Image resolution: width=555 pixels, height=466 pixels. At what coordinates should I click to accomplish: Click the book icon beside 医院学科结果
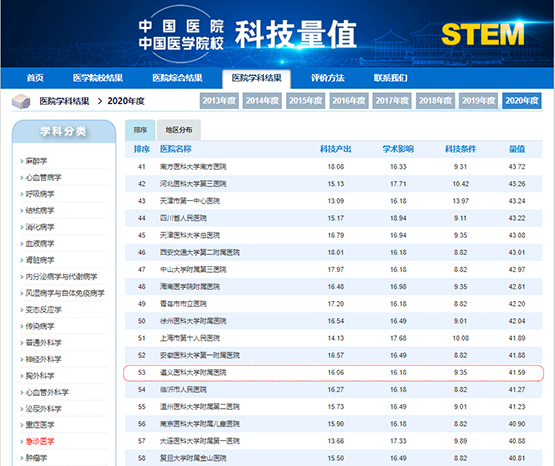click(21, 101)
